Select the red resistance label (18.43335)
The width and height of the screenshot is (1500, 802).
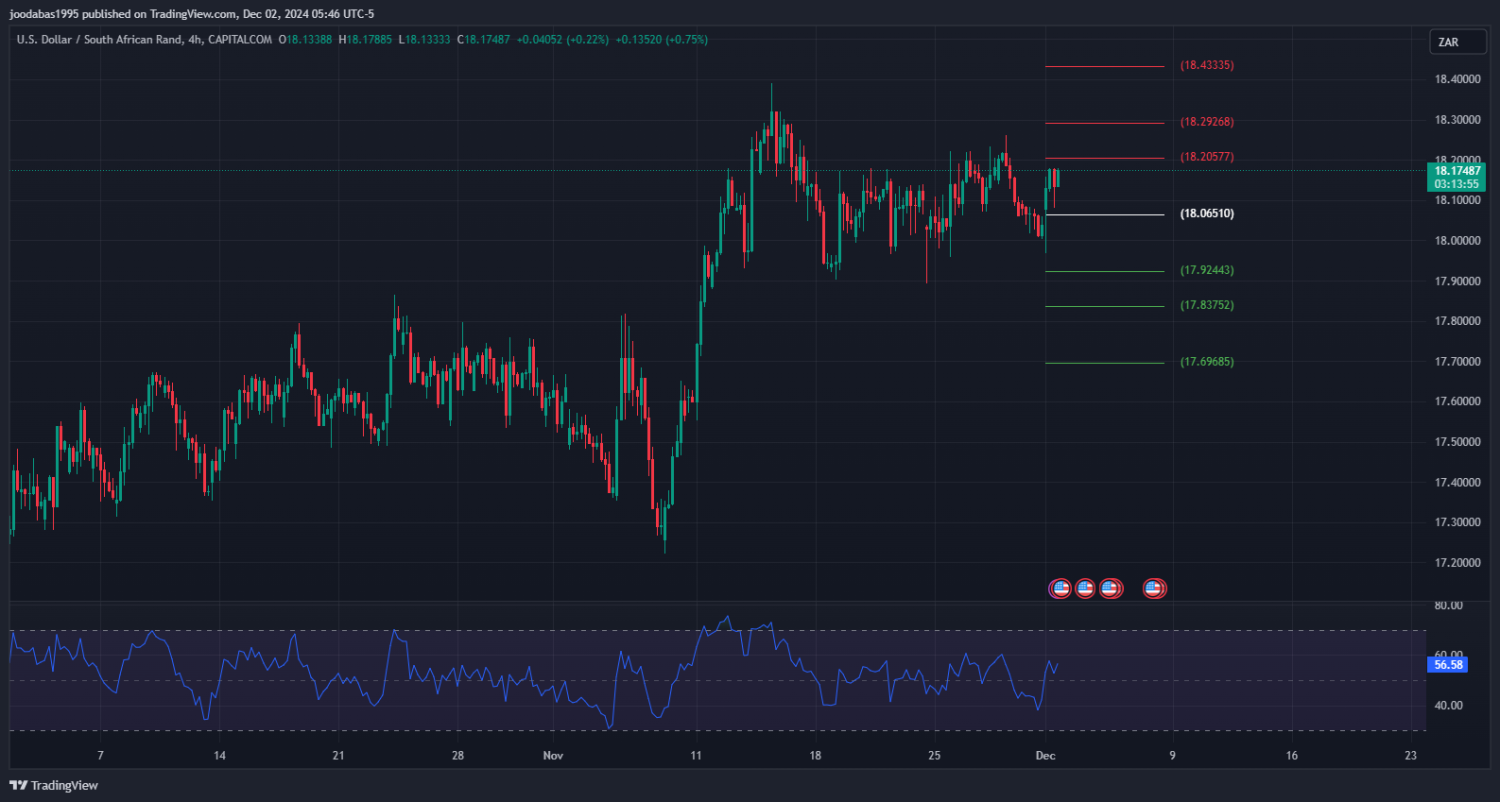1207,65
